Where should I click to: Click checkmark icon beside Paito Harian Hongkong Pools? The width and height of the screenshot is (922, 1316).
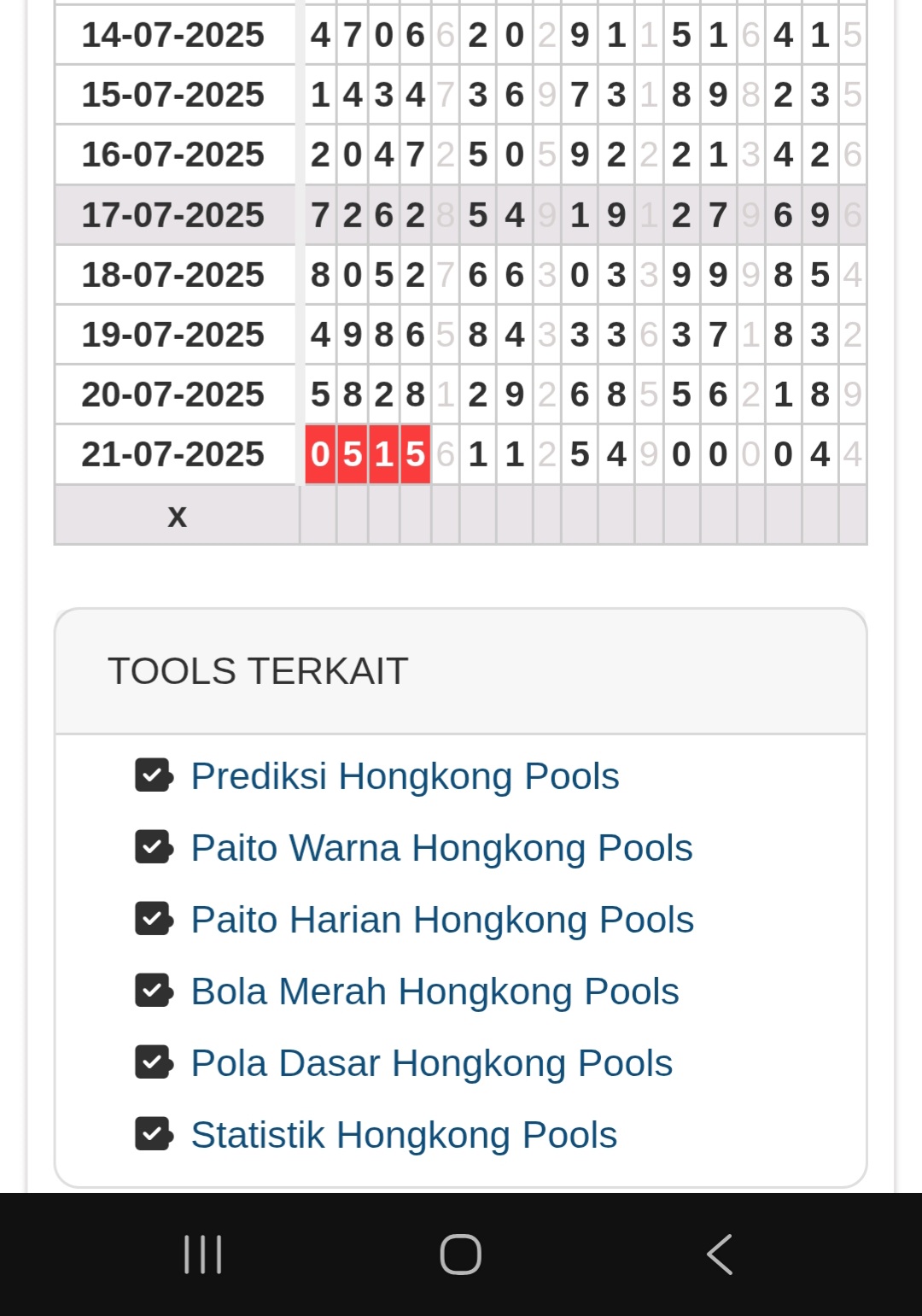(x=154, y=919)
